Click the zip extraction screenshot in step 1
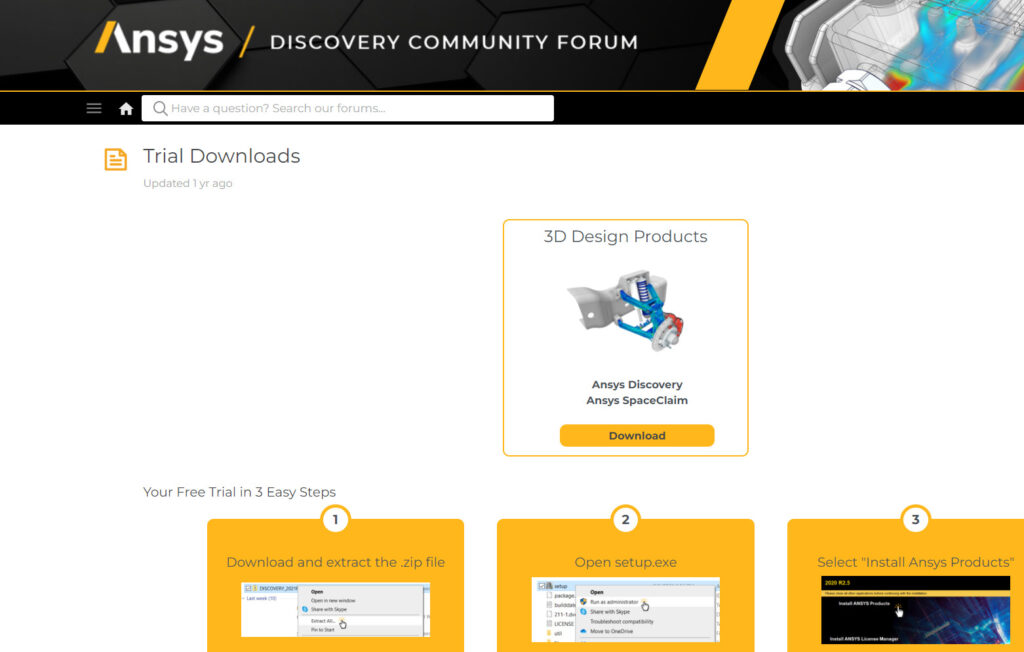This screenshot has height=652, width=1024. click(335, 608)
